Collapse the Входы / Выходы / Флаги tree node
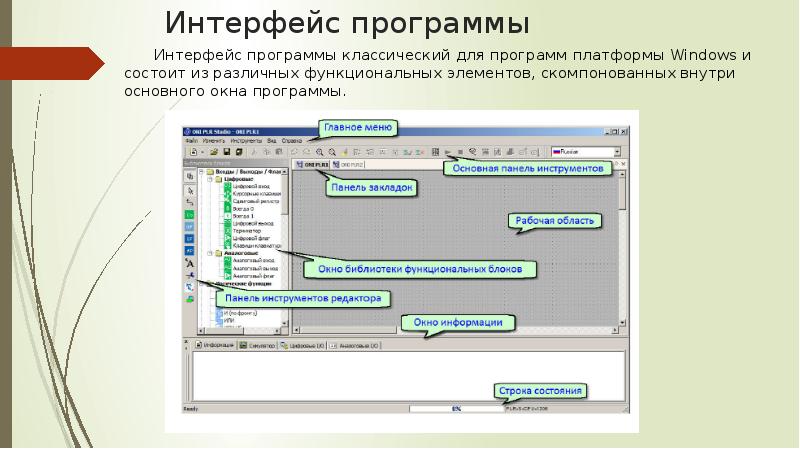The image size is (800, 449). point(205,172)
